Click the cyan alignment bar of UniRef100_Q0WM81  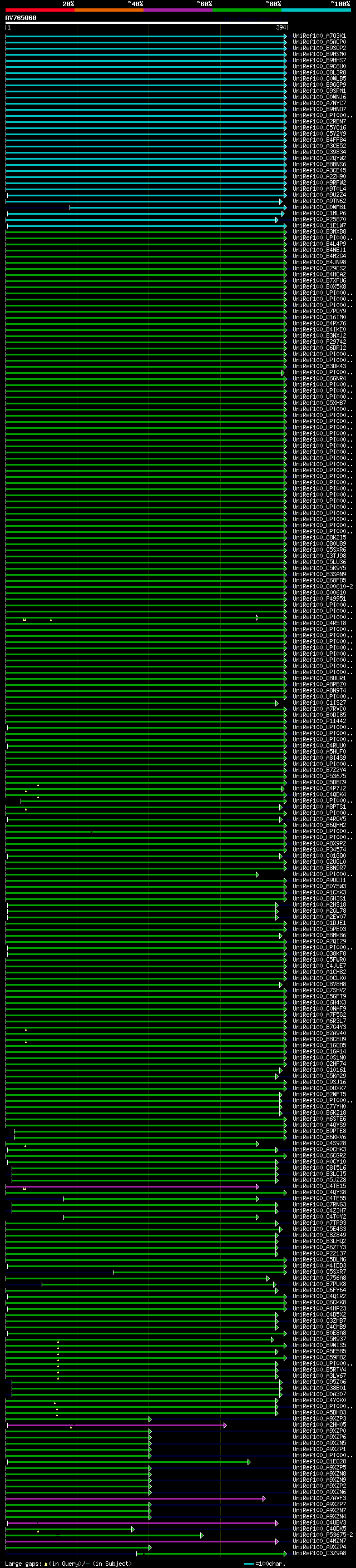click(x=177, y=207)
